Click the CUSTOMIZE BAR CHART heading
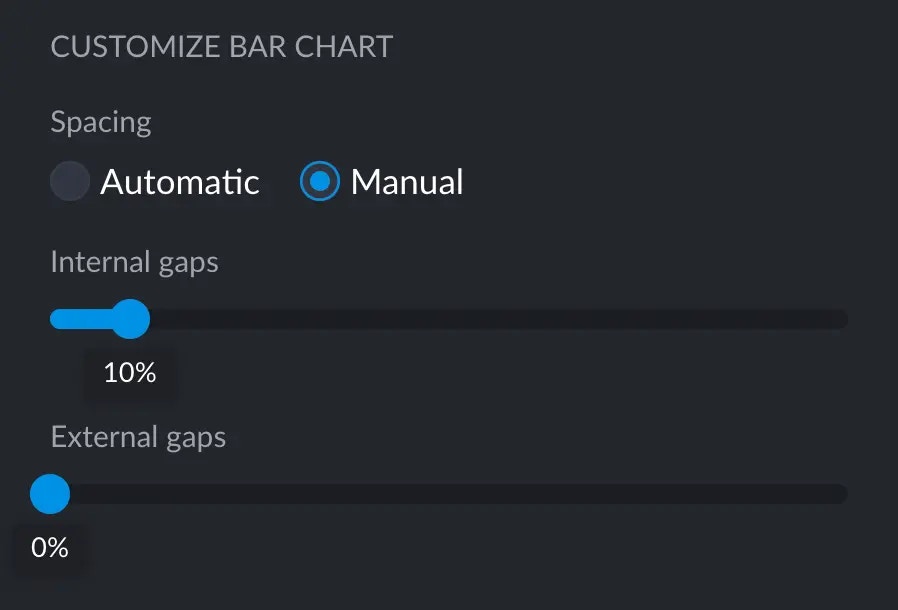This screenshot has width=898, height=610. pos(222,46)
